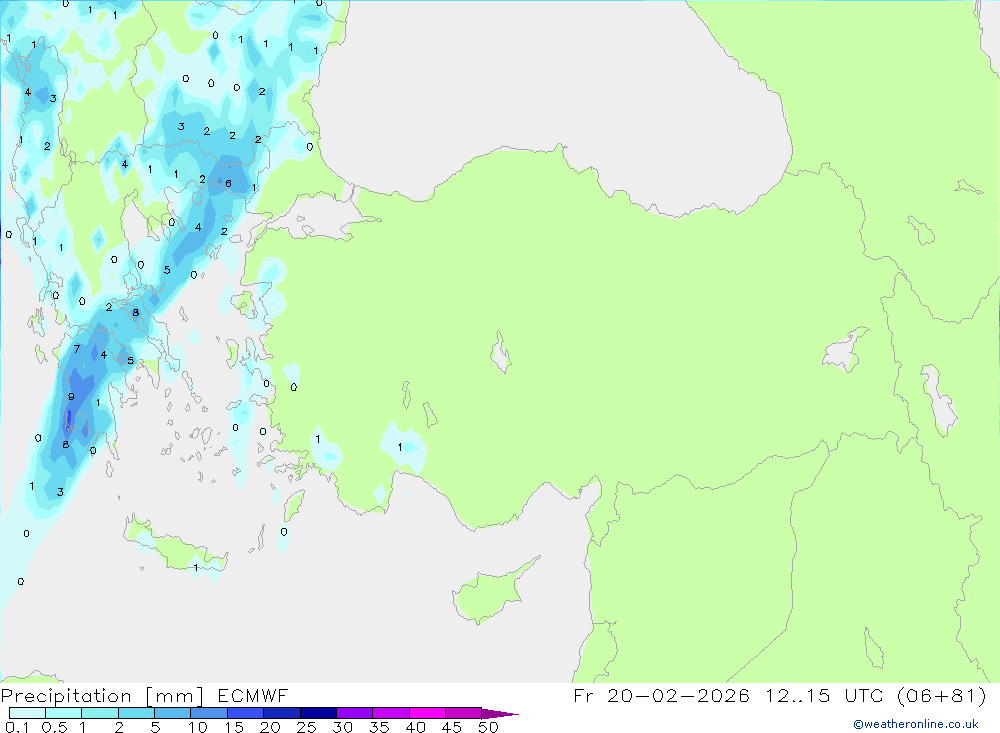The height and width of the screenshot is (733, 1000).
Task: Pick the 20–25 mm dark blue legend swatch
Action: 281,713
